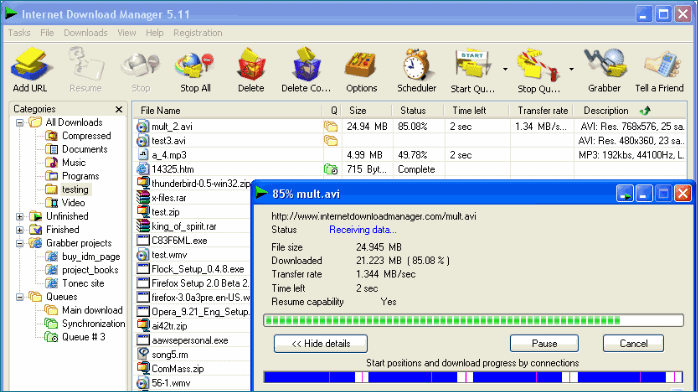Open the View menu
The height and width of the screenshot is (392, 698).
pos(126,33)
